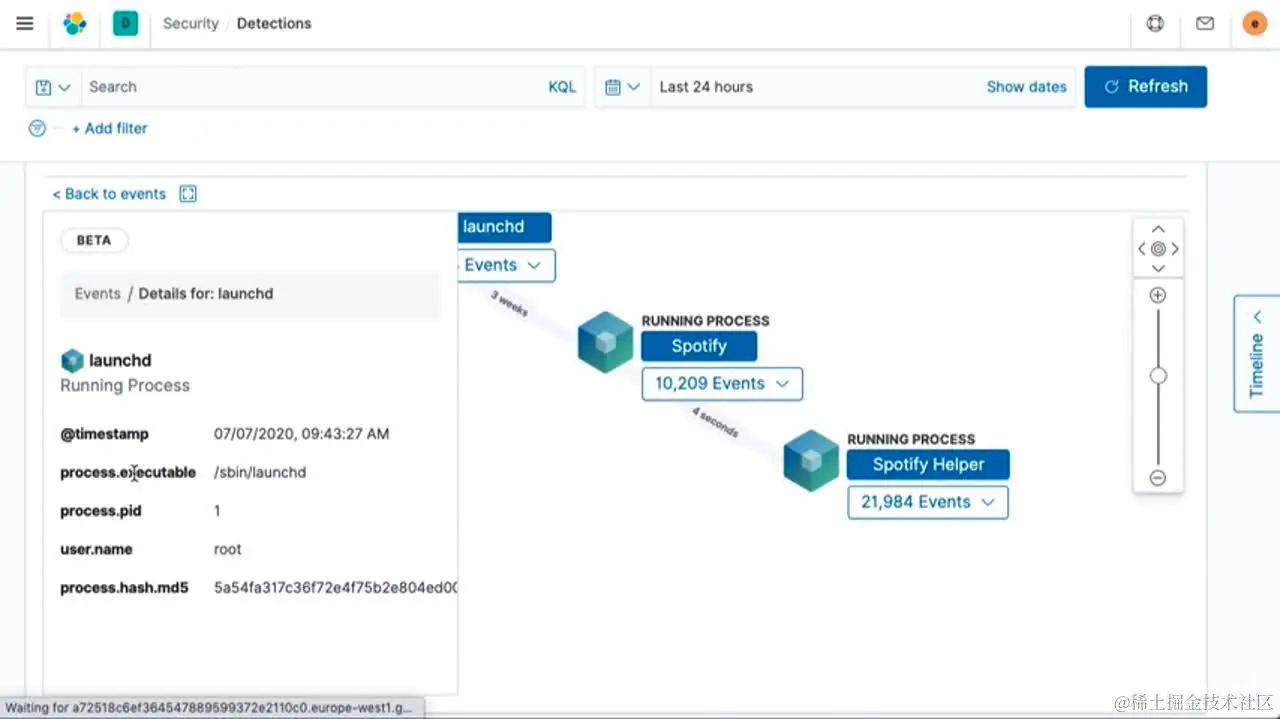Select the Spotify process cube node
Image resolution: width=1280 pixels, height=719 pixels.
tap(606, 342)
